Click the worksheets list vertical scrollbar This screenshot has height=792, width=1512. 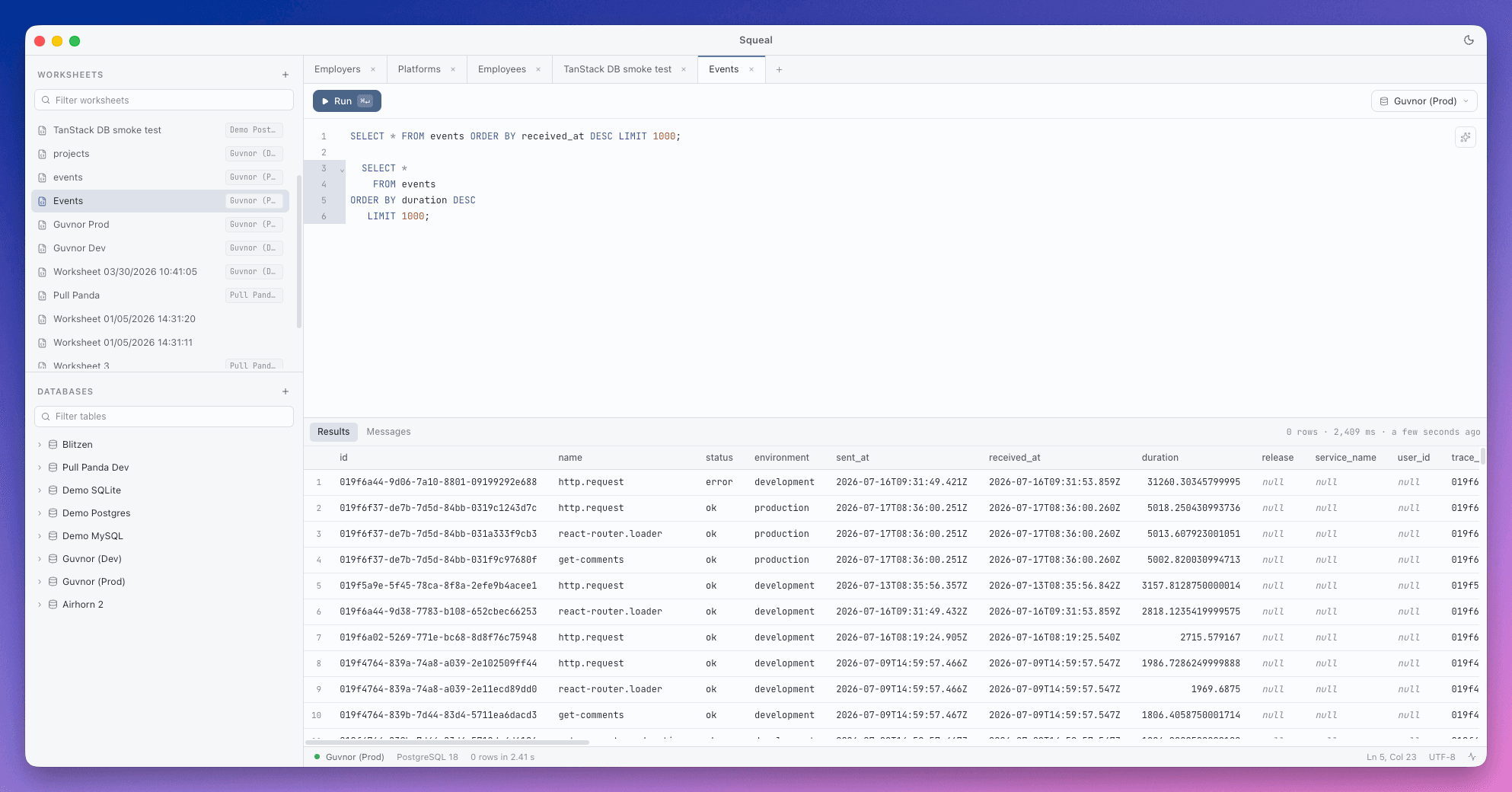298,251
